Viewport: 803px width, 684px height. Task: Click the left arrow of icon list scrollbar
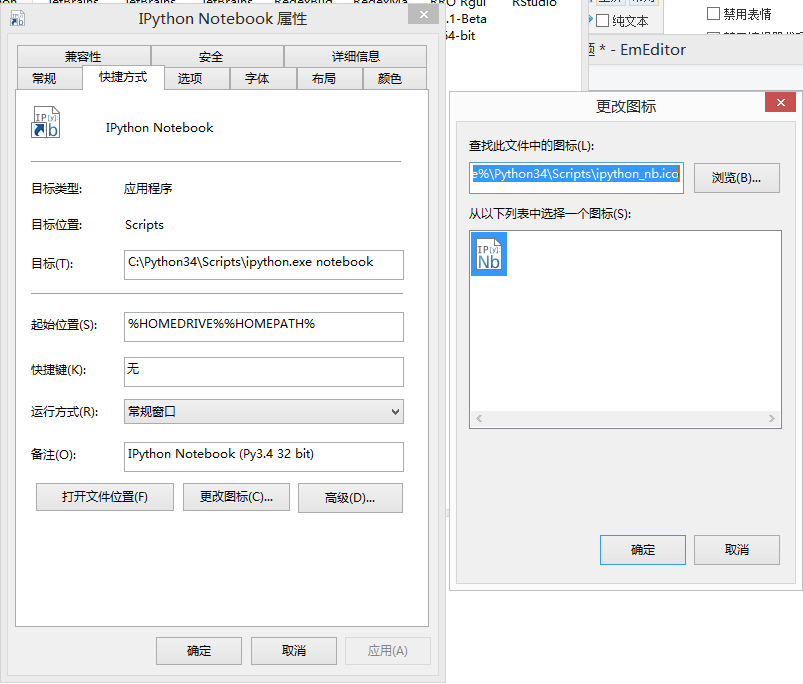[479, 419]
